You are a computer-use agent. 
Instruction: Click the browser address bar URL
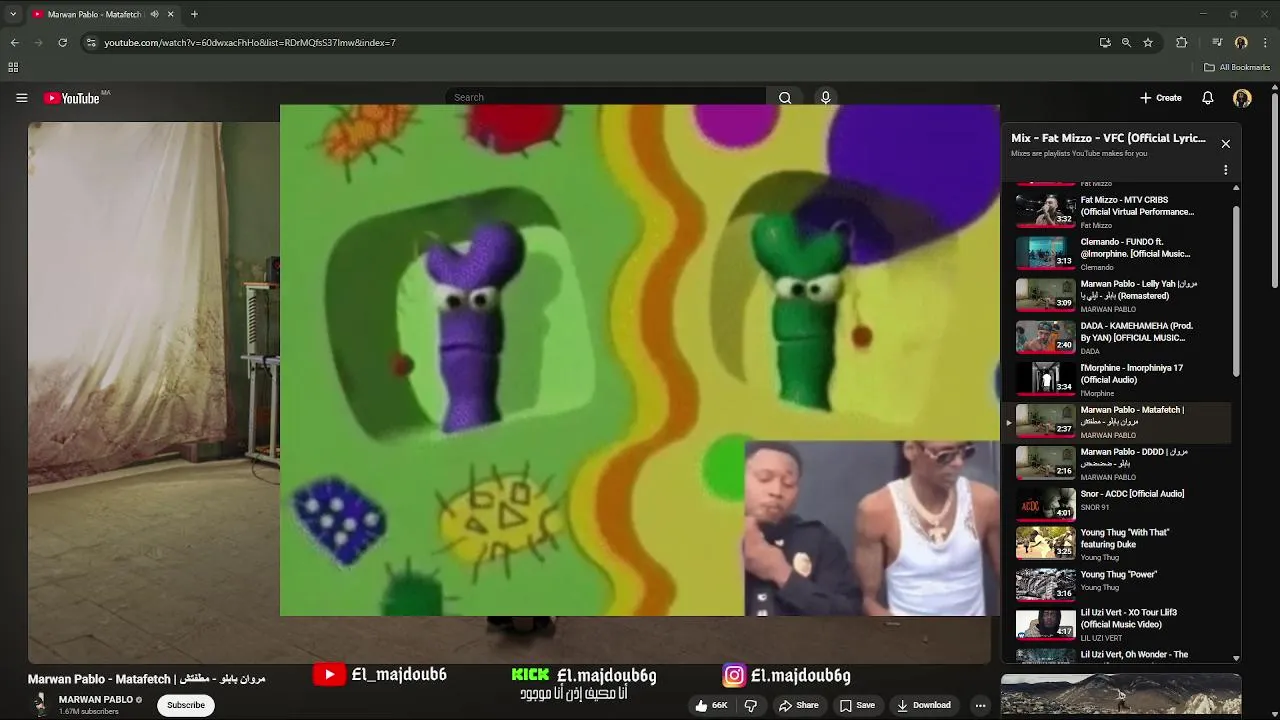[x=250, y=43]
